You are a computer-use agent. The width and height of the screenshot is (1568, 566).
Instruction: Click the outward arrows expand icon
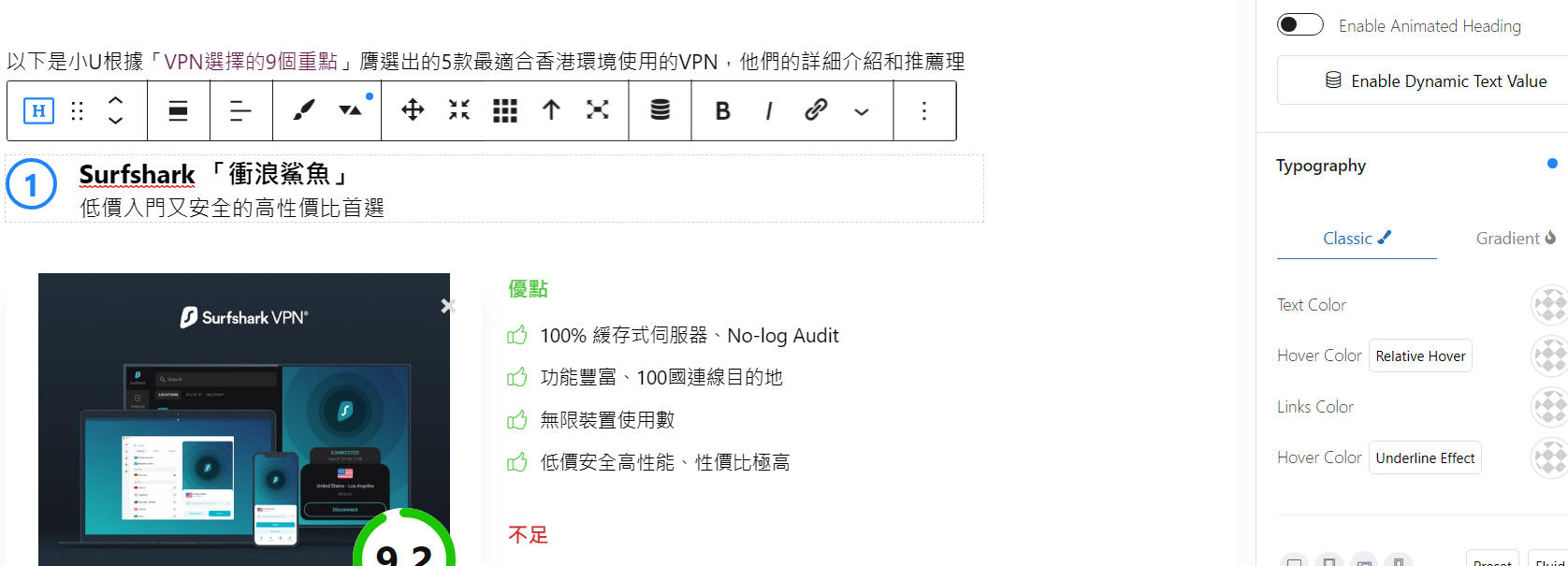click(x=597, y=110)
